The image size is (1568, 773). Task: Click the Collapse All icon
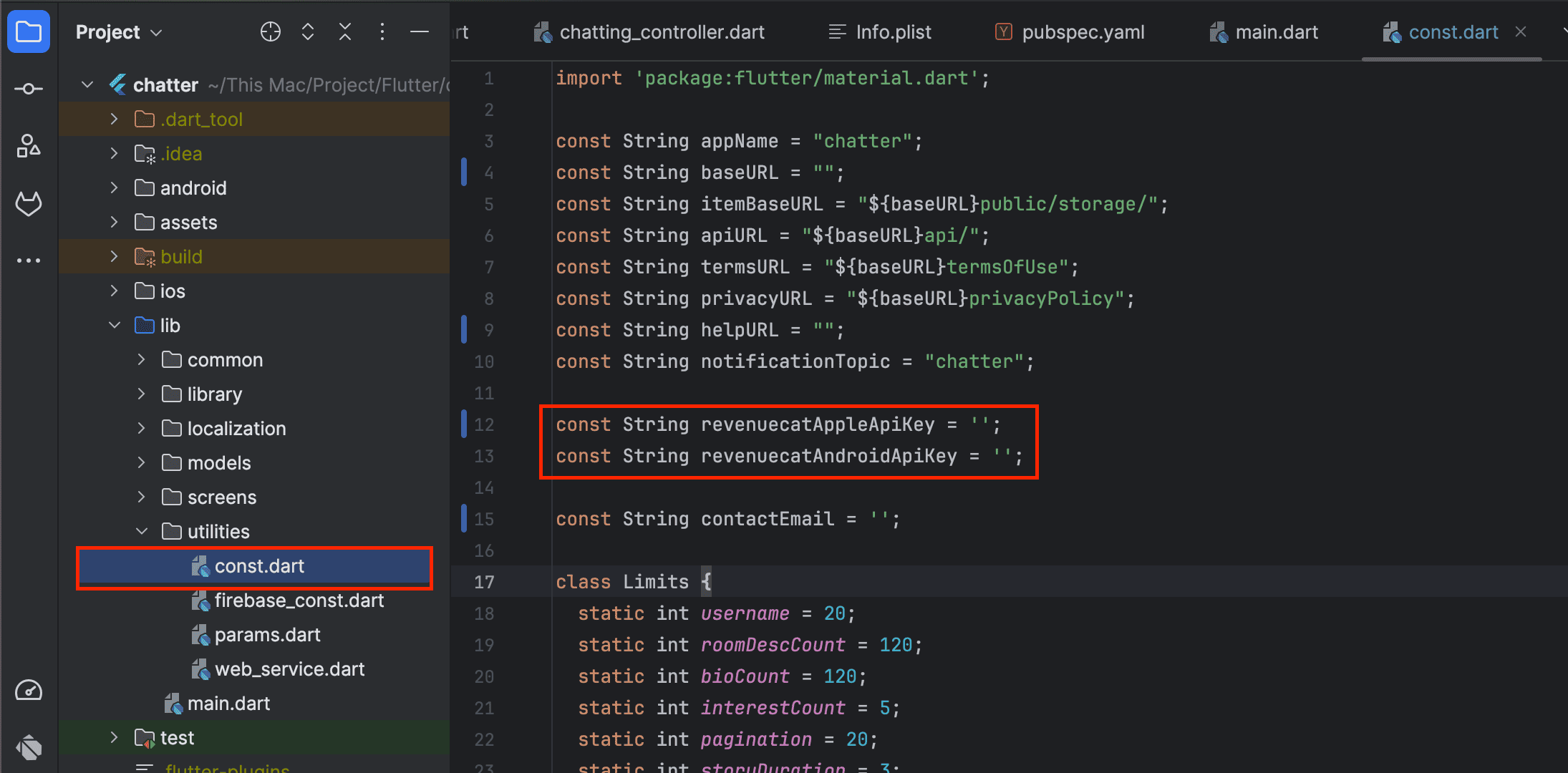click(345, 31)
